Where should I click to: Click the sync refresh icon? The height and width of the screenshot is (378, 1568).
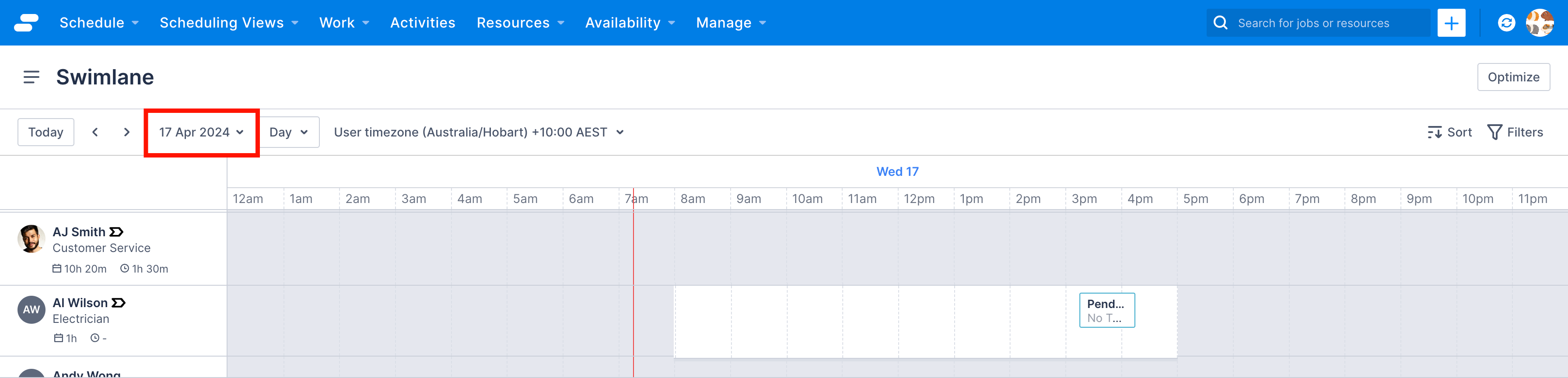point(1506,22)
